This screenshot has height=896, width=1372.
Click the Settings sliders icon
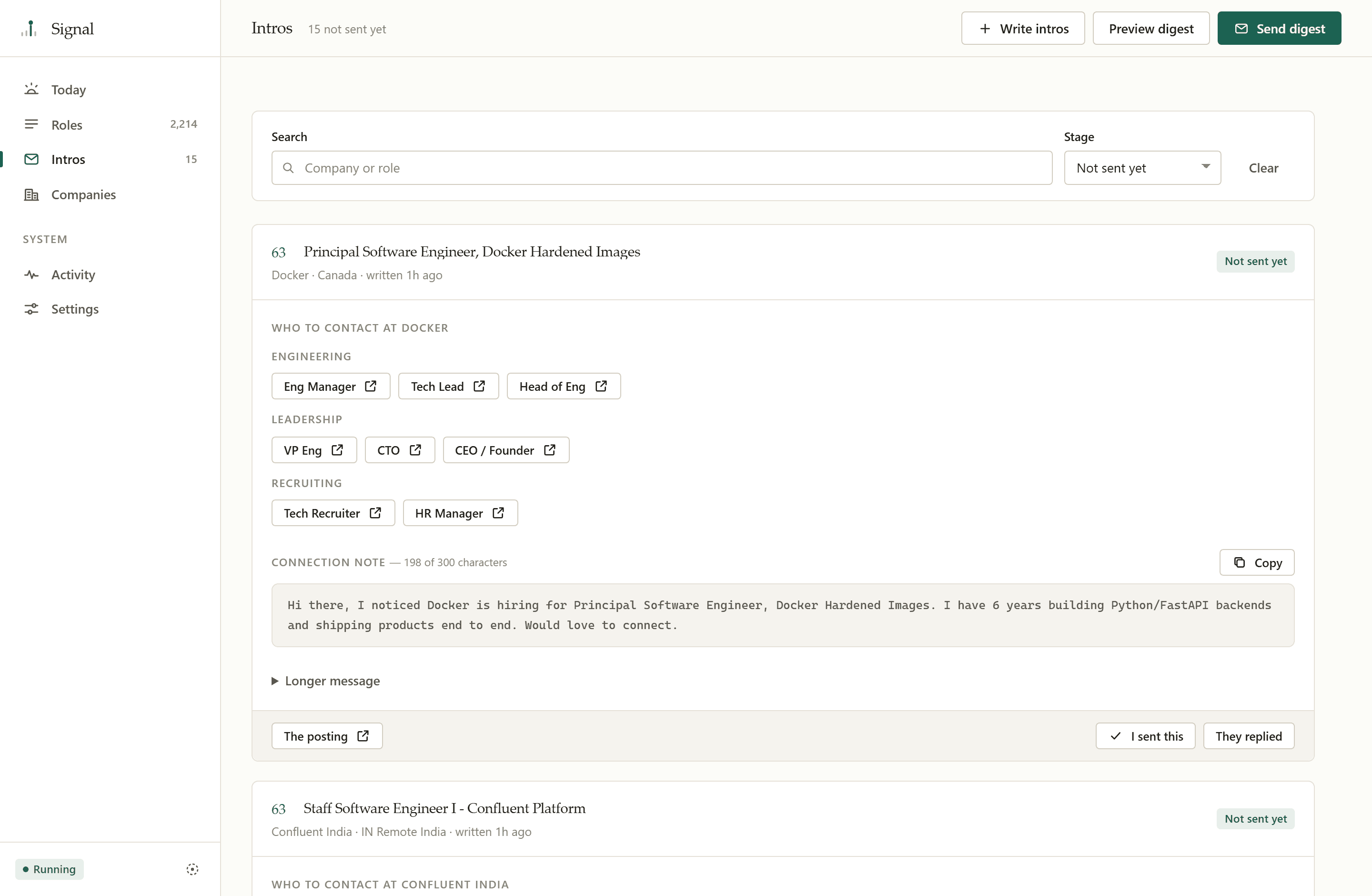click(x=31, y=309)
